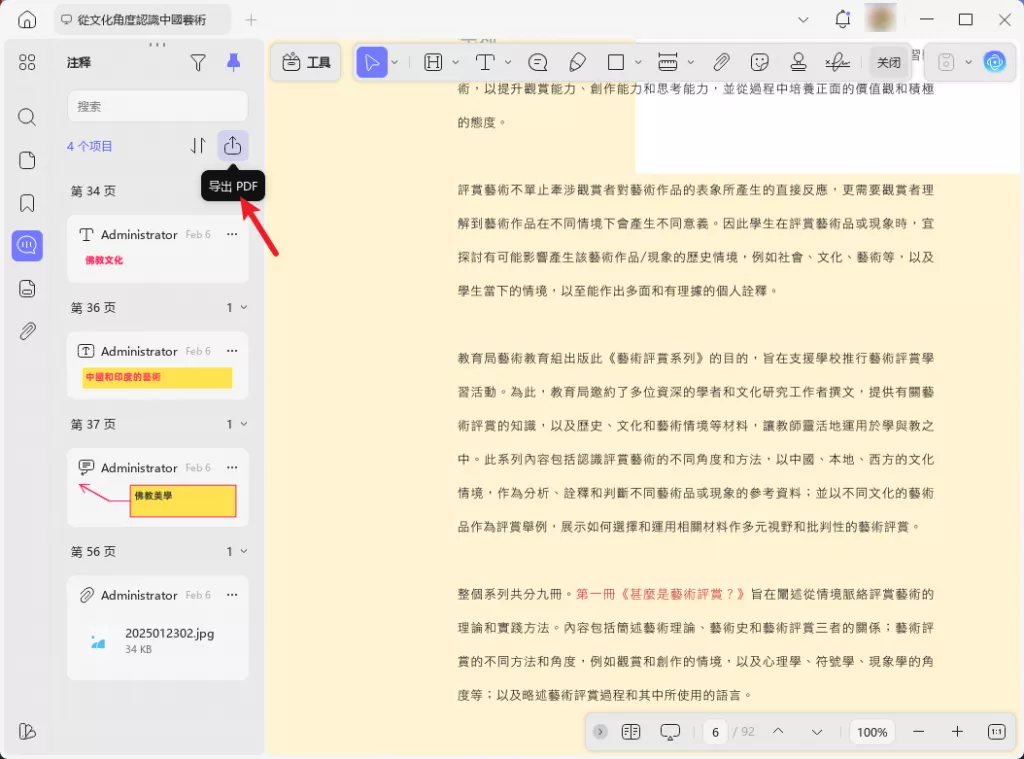The width and height of the screenshot is (1024, 759).
Task: Open the signature tool
Action: (x=837, y=62)
